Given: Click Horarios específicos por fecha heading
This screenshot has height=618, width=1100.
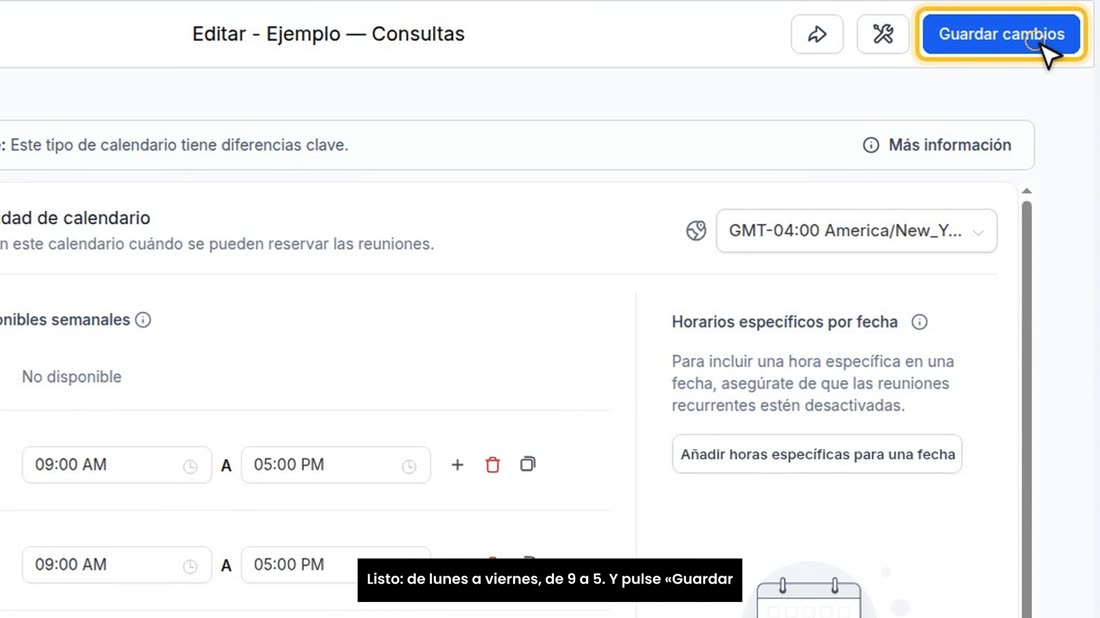Looking at the screenshot, I should tap(784, 322).
